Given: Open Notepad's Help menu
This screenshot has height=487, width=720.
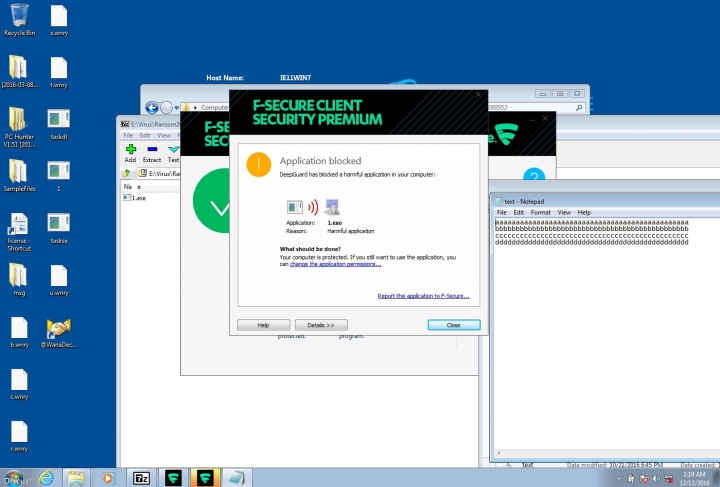Looking at the screenshot, I should click(584, 213).
